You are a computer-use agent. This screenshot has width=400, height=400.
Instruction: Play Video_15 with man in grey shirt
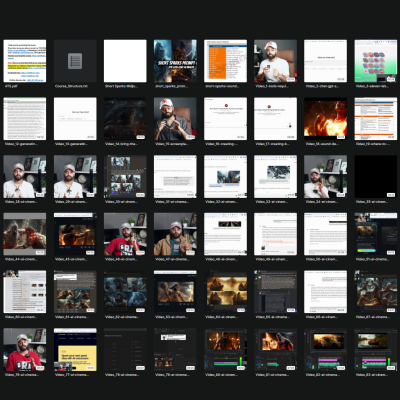click(x=175, y=119)
